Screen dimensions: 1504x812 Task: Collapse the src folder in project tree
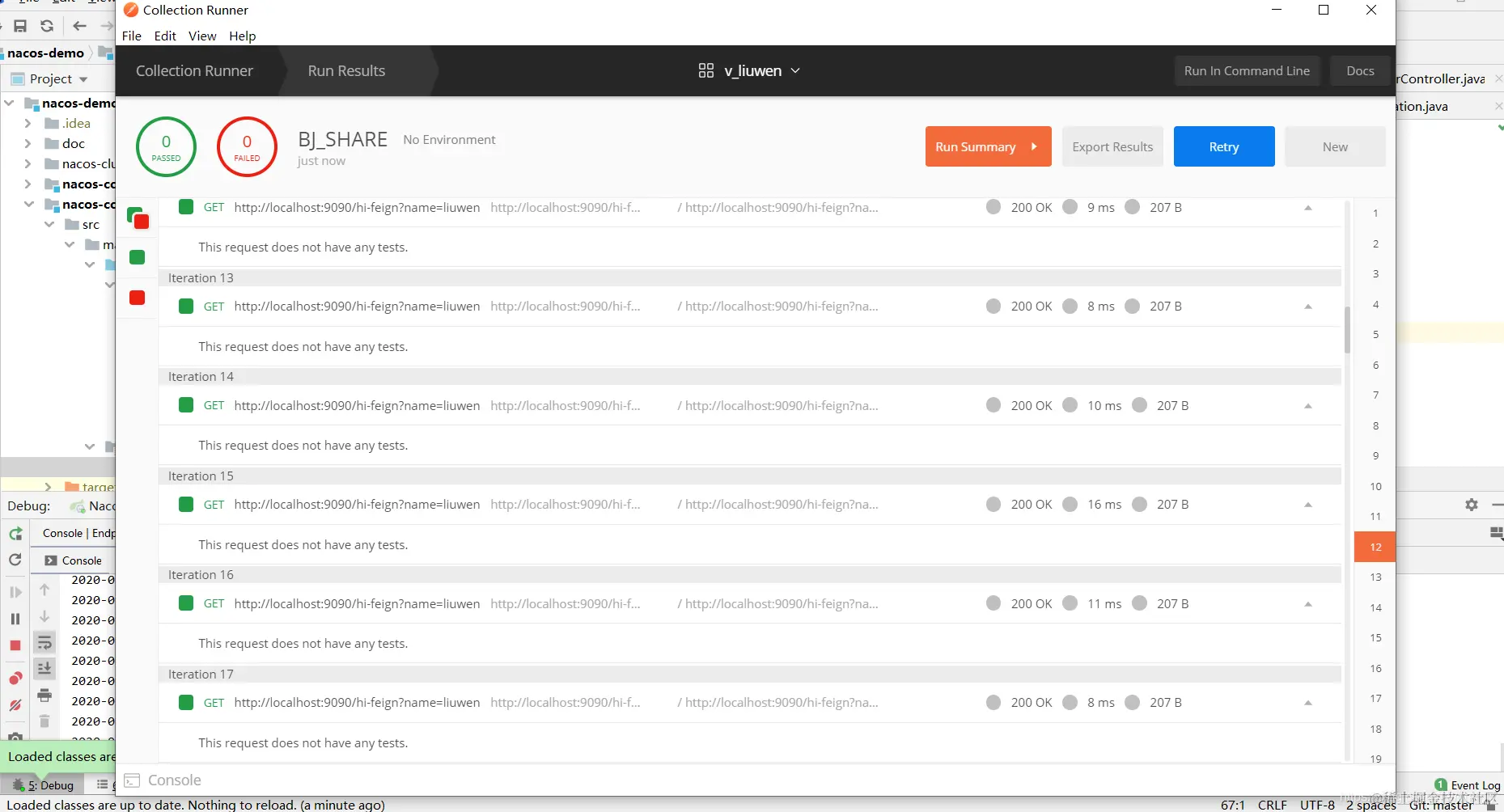(49, 224)
